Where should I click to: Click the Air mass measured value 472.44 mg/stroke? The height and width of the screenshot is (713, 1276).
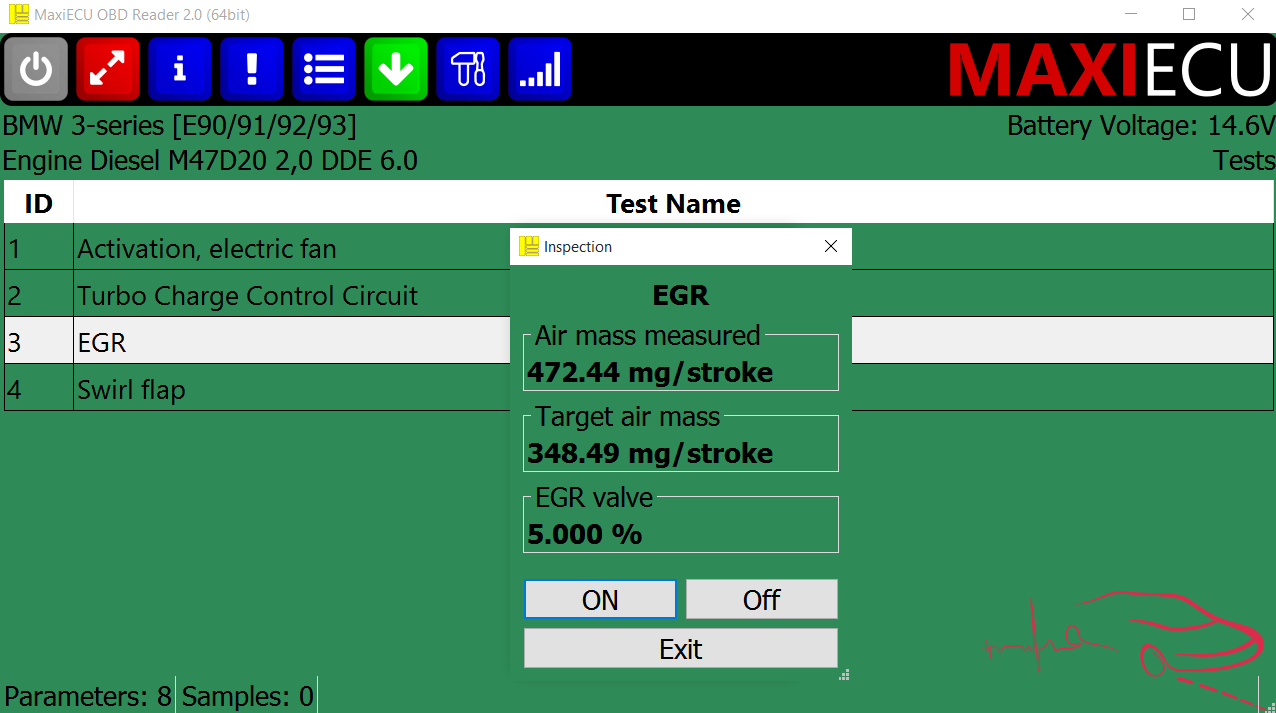tap(650, 372)
